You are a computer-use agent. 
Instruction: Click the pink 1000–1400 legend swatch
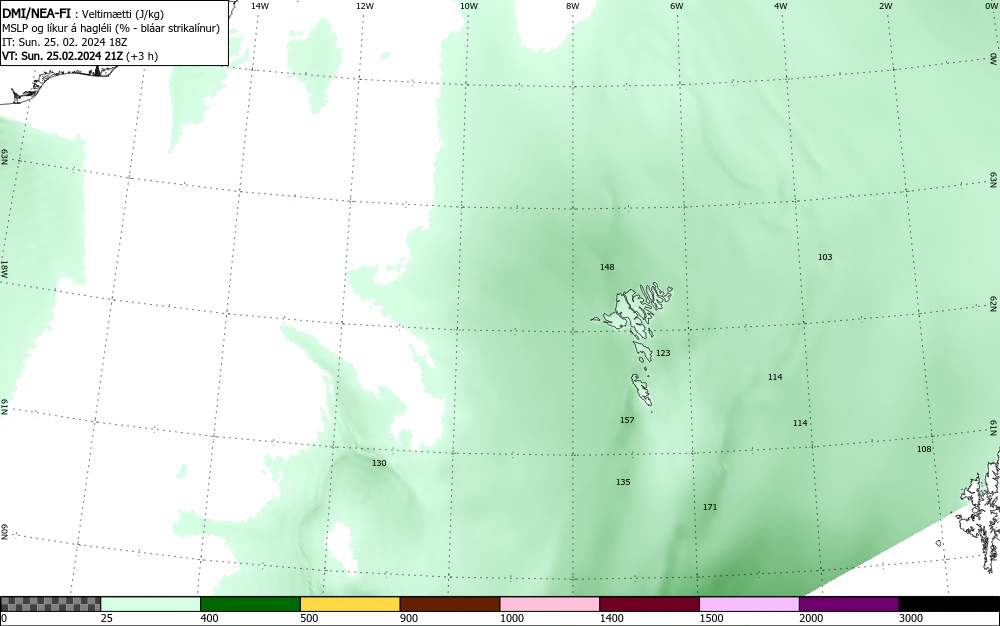[x=550, y=604]
